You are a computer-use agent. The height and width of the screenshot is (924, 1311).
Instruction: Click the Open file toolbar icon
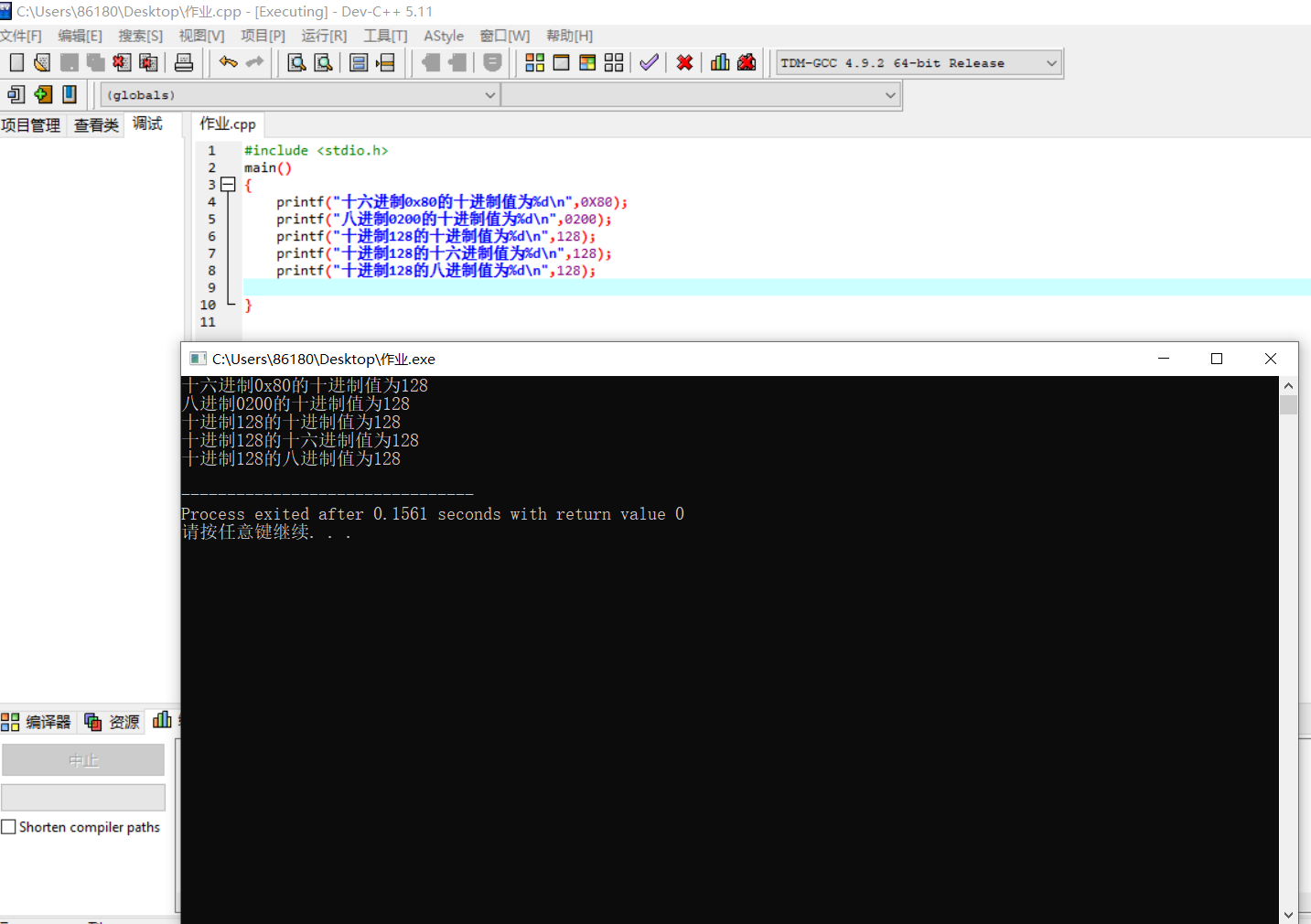pyautogui.click(x=42, y=62)
